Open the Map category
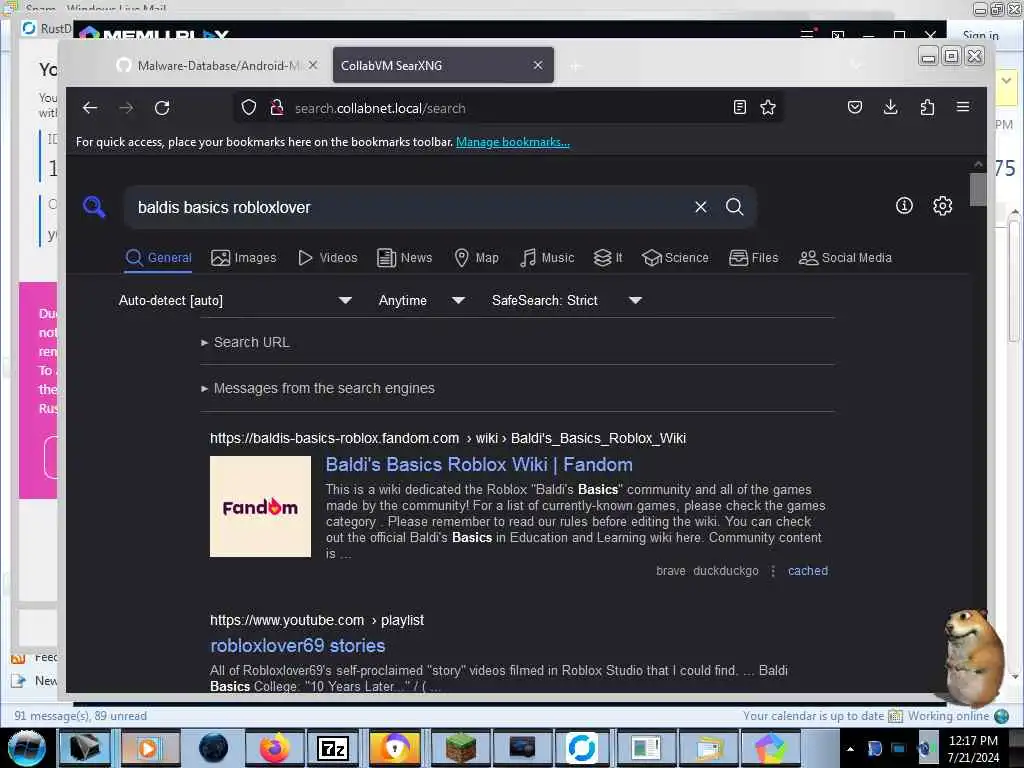This screenshot has width=1024, height=768. pos(476,258)
